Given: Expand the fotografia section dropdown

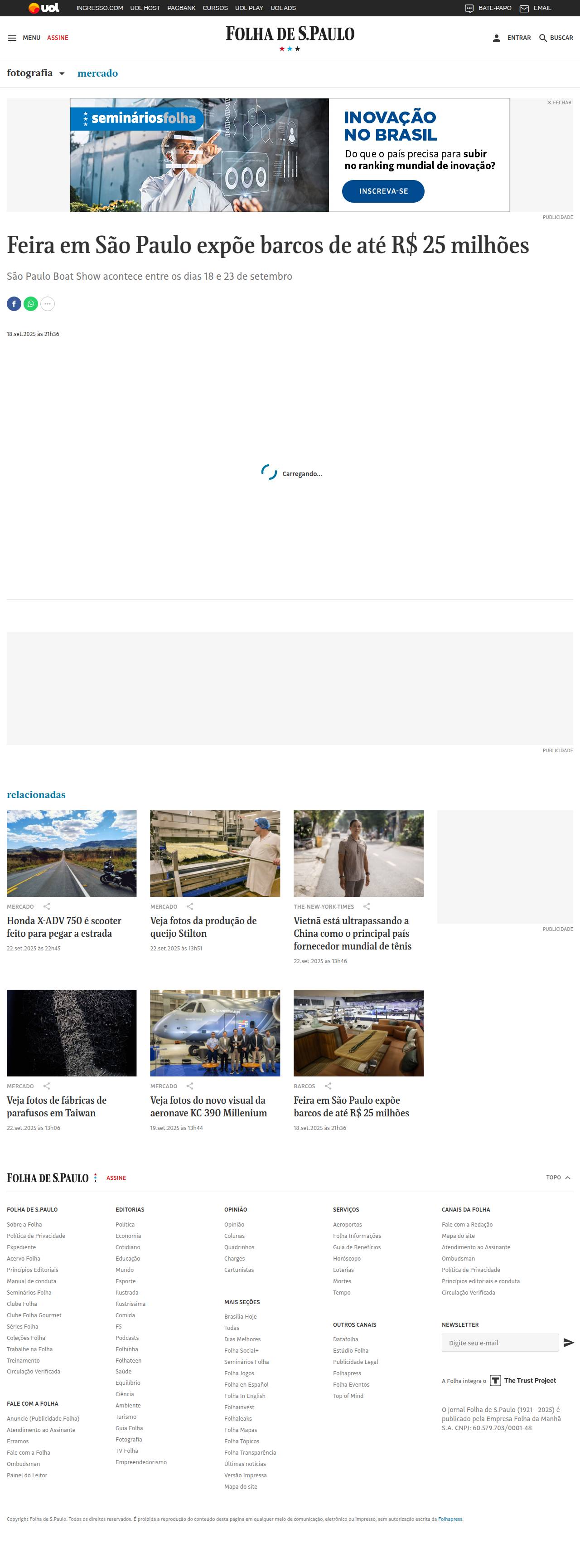Looking at the screenshot, I should click(x=62, y=73).
